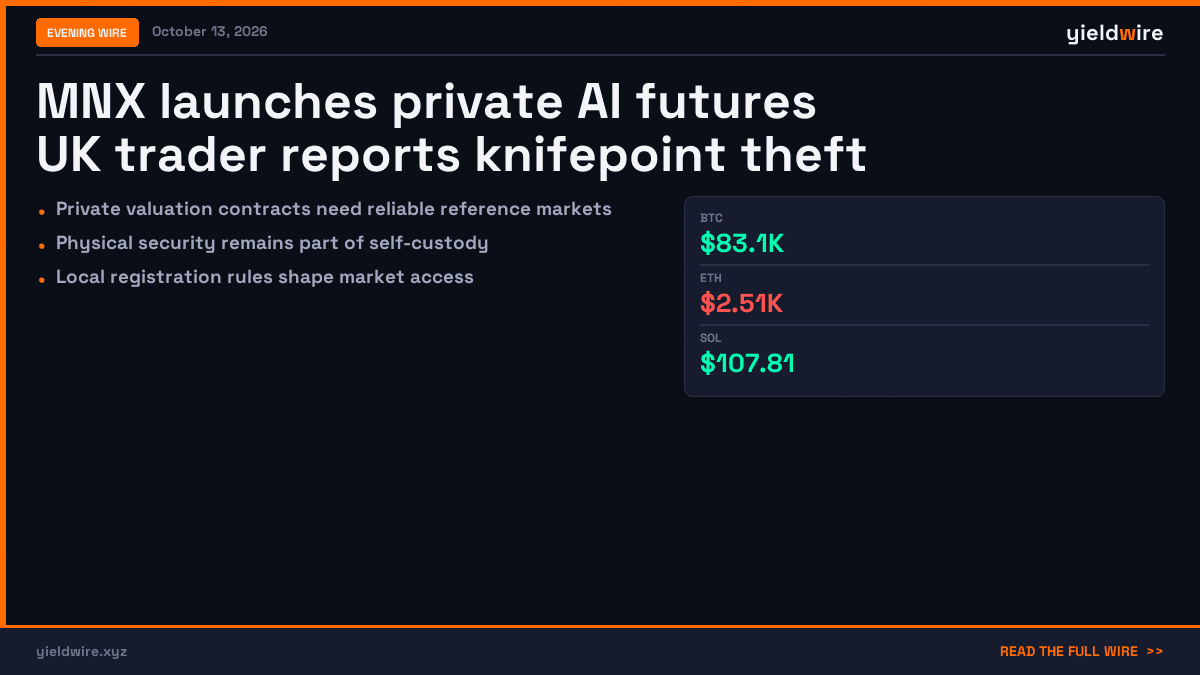Image resolution: width=1200 pixels, height=675 pixels.
Task: Click the $83.1K Bitcoin price
Action: (742, 243)
